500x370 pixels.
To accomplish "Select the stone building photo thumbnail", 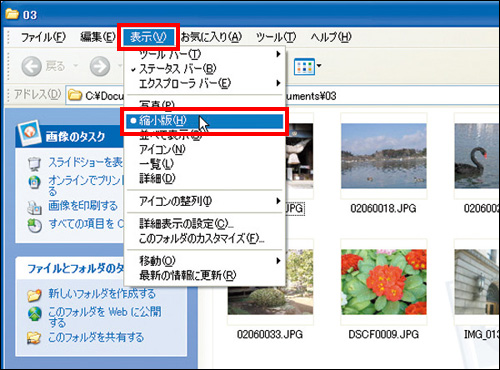I will coord(477,282).
